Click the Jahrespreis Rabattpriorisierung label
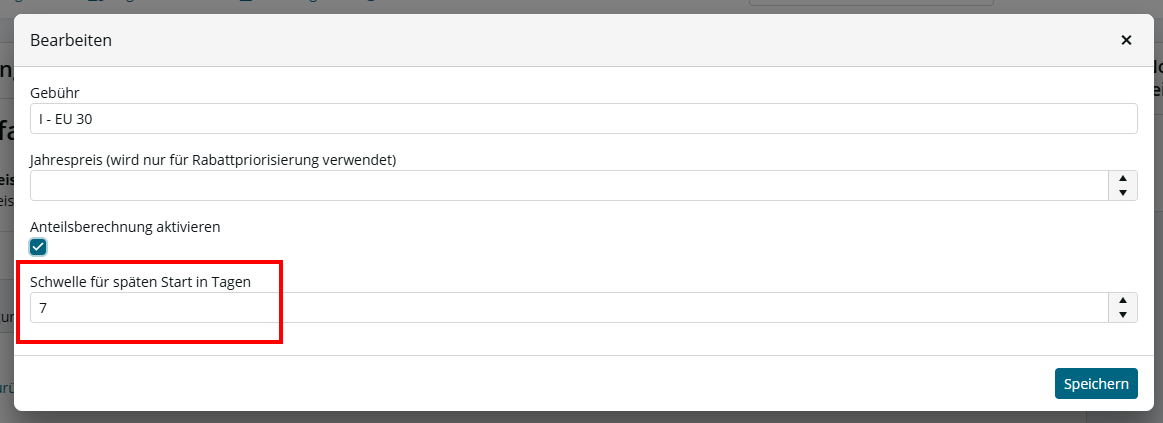 click(213, 160)
